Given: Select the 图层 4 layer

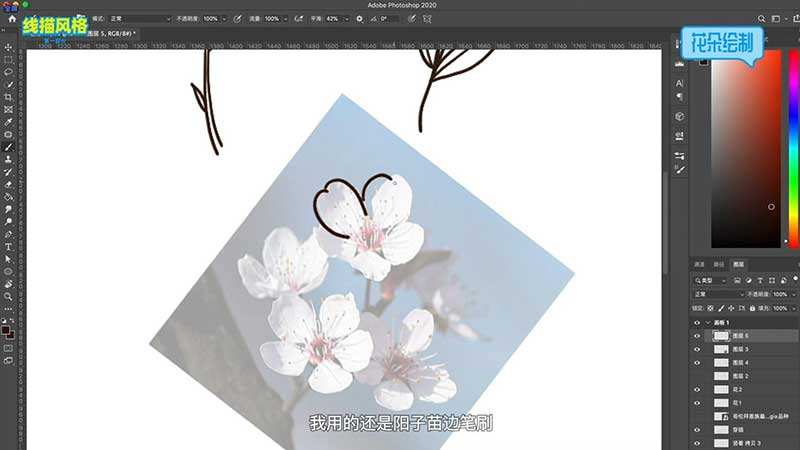Looking at the screenshot, I should pos(740,363).
